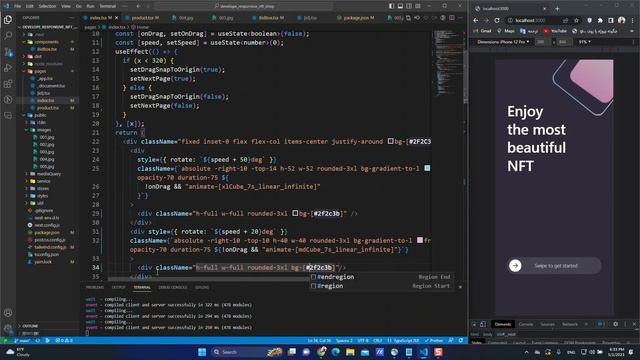Click the Swipe to get started button
640x360 pixels.
point(554,266)
